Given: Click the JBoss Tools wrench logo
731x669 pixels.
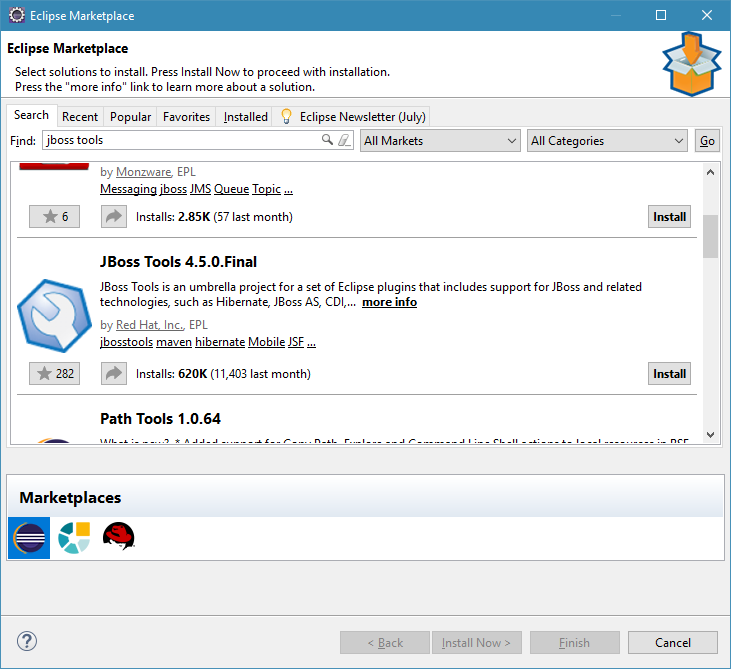Looking at the screenshot, I should 55,316.
